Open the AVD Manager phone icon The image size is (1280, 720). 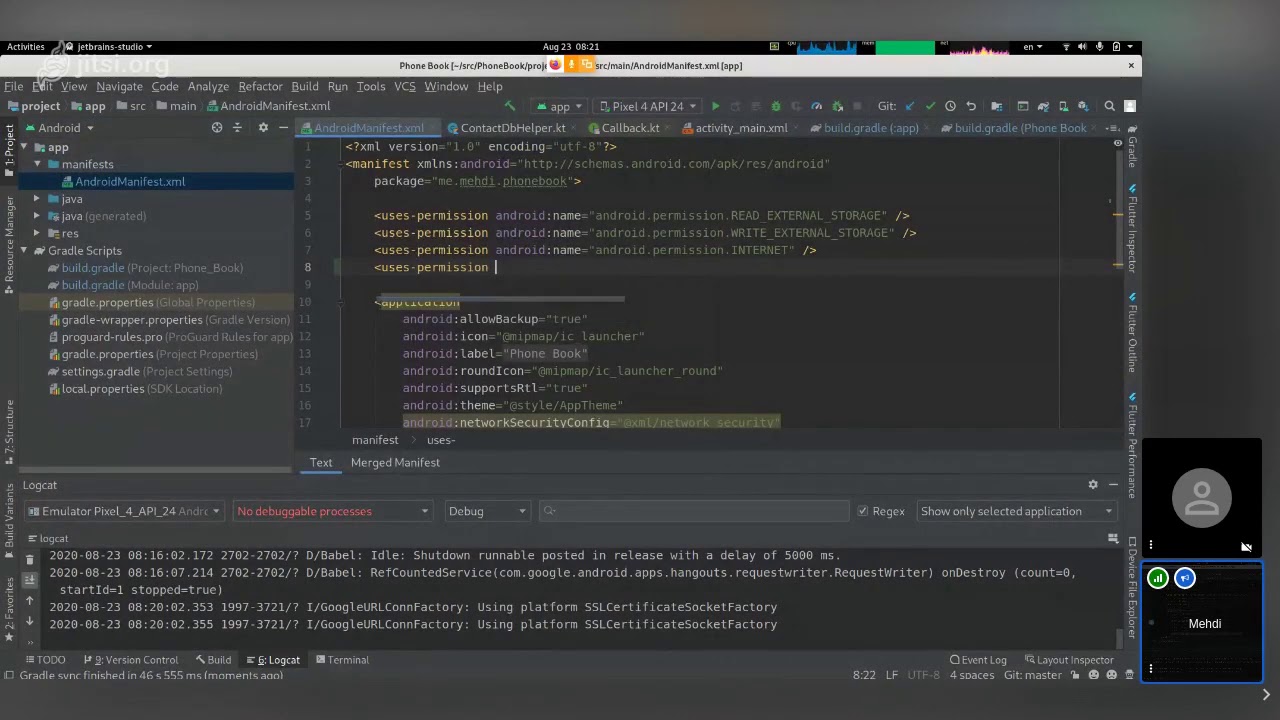click(x=1063, y=106)
